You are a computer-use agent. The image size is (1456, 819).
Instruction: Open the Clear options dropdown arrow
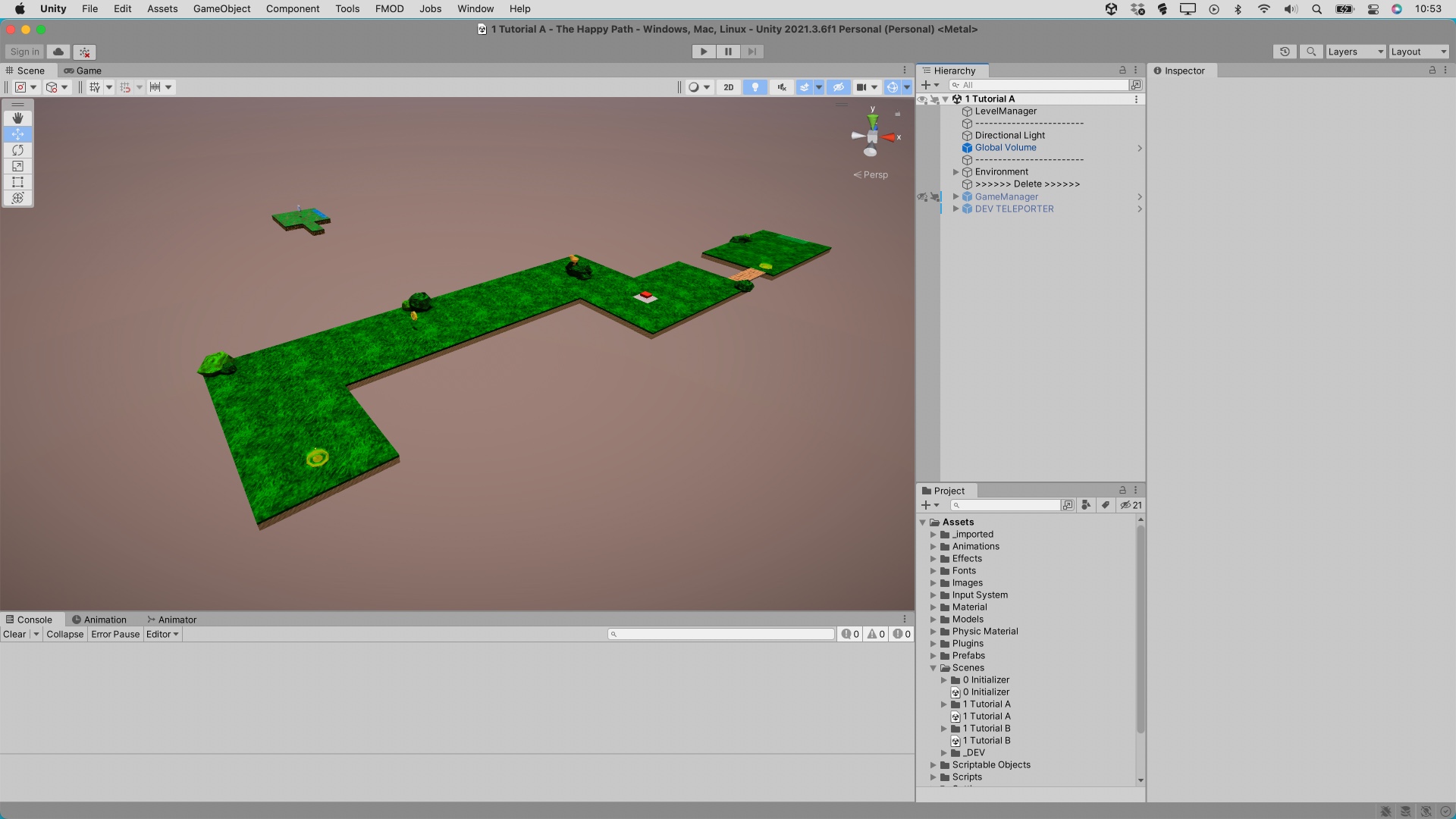pos(36,635)
